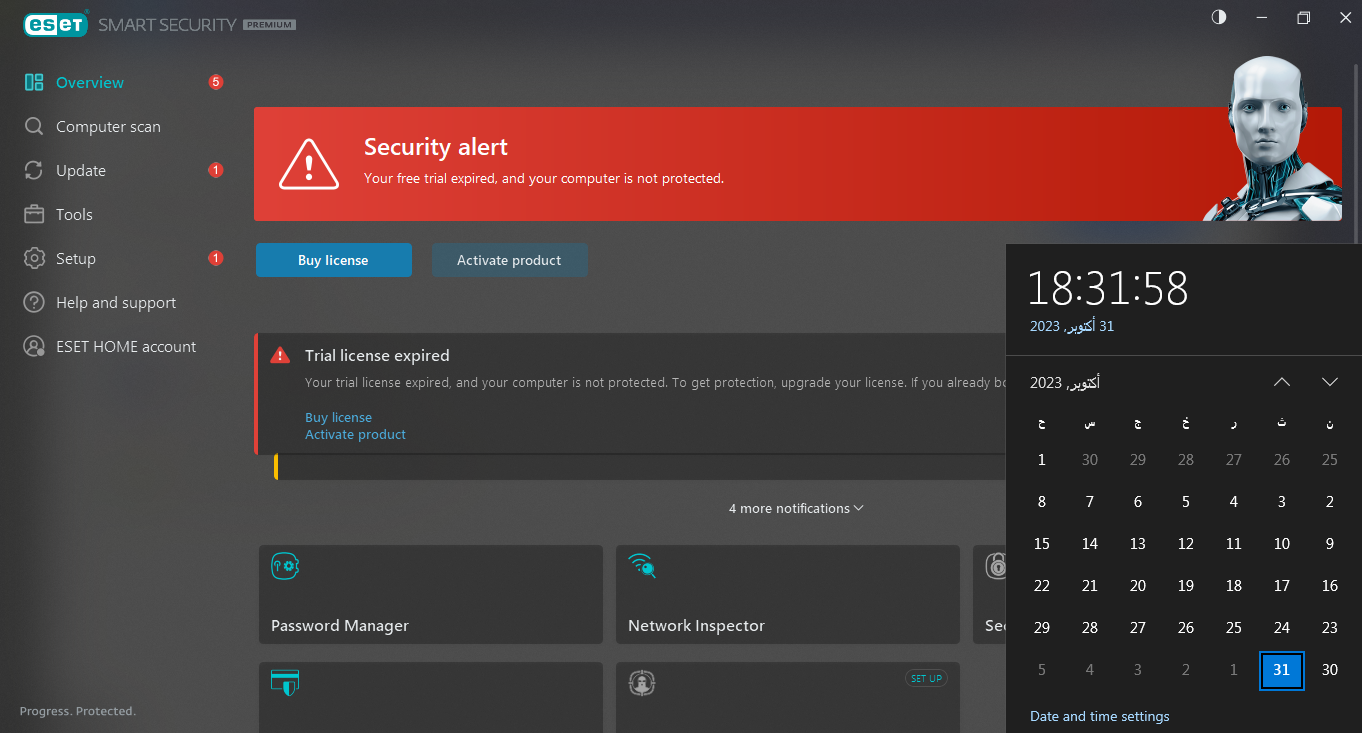This screenshot has height=733, width=1362.
Task: Open ESET HOME account
Action: 126,347
